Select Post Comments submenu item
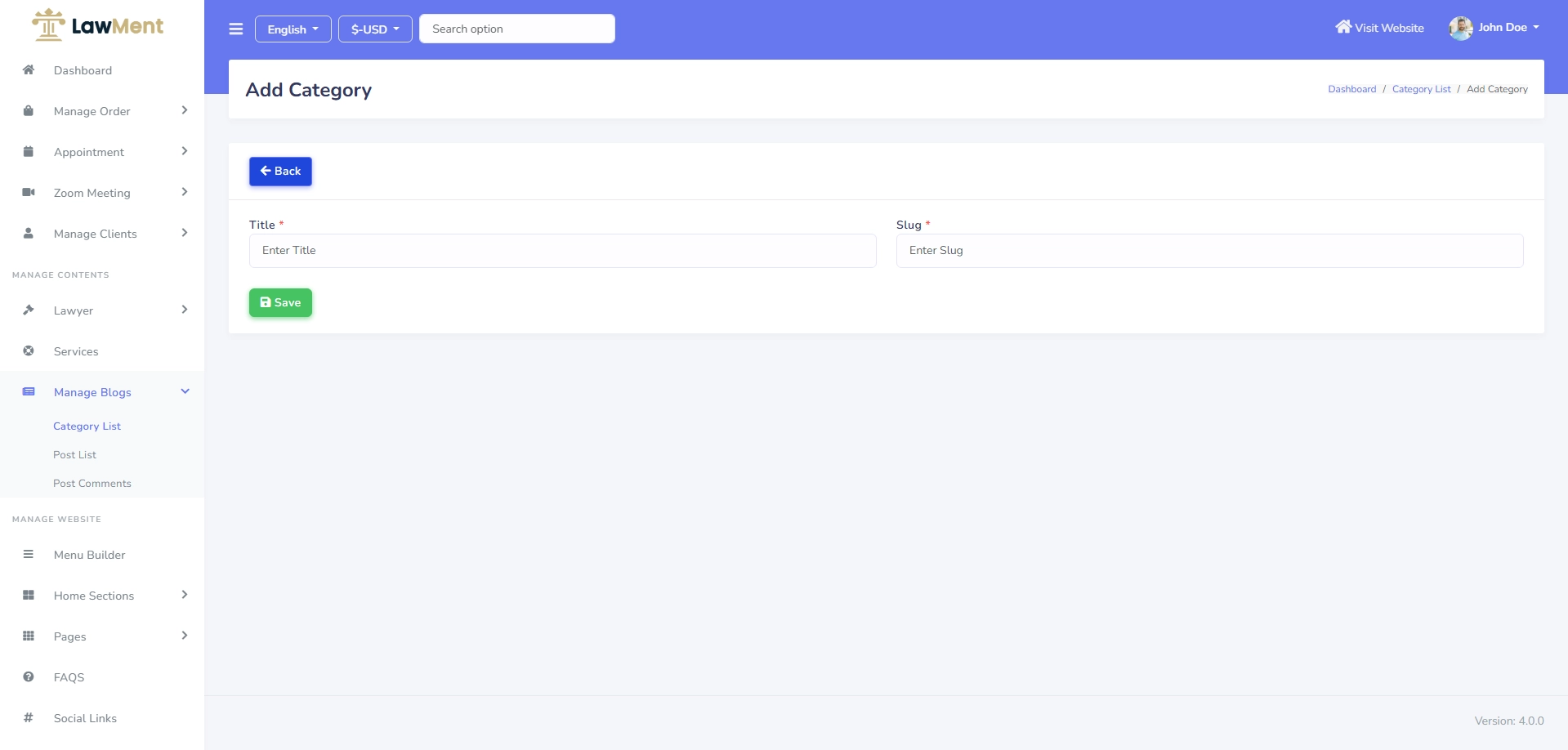The width and height of the screenshot is (1568, 750). tap(92, 484)
